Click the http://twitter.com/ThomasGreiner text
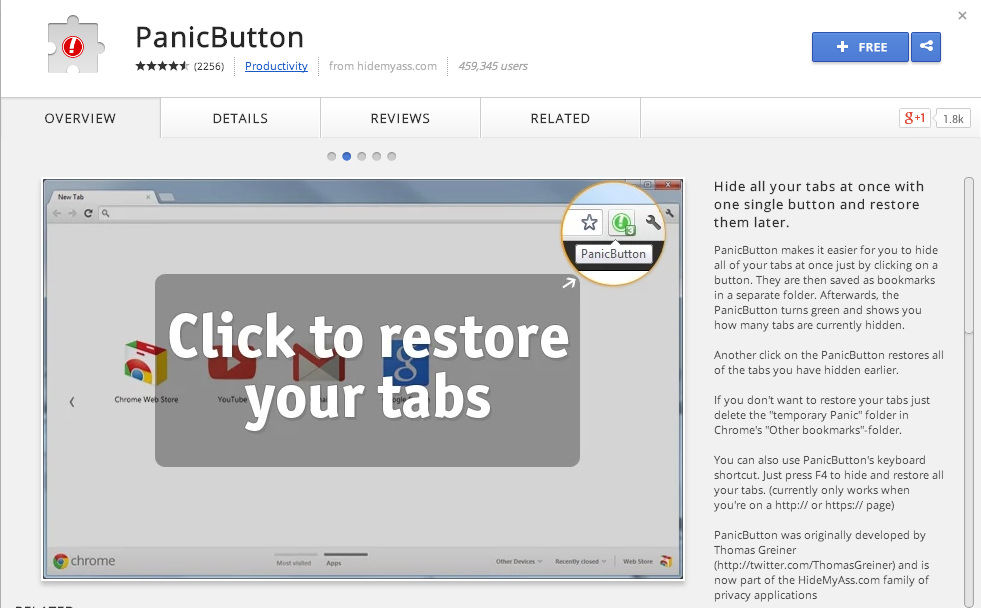Image resolution: width=981 pixels, height=608 pixels. click(806, 565)
